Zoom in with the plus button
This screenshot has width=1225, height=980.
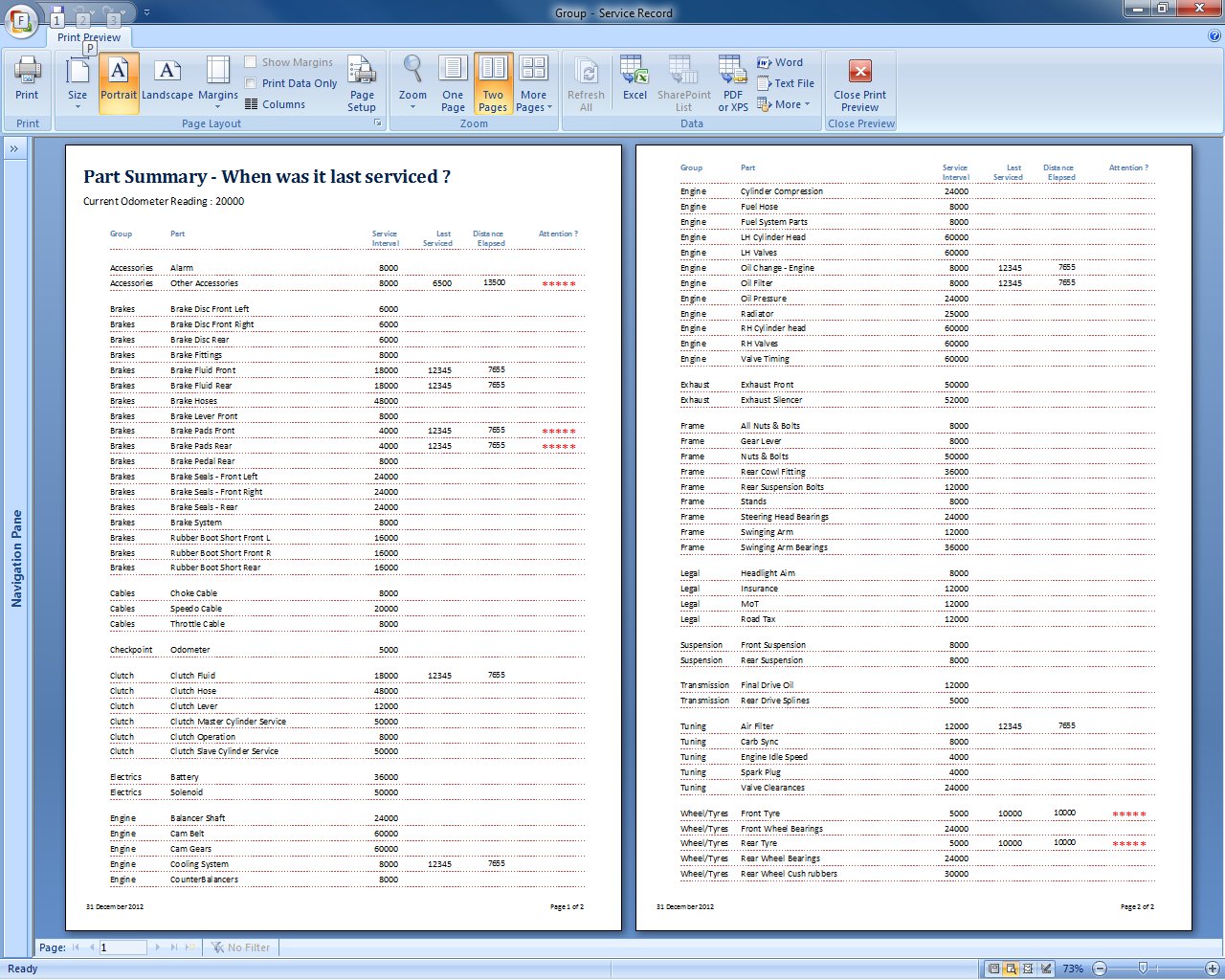click(1212, 969)
